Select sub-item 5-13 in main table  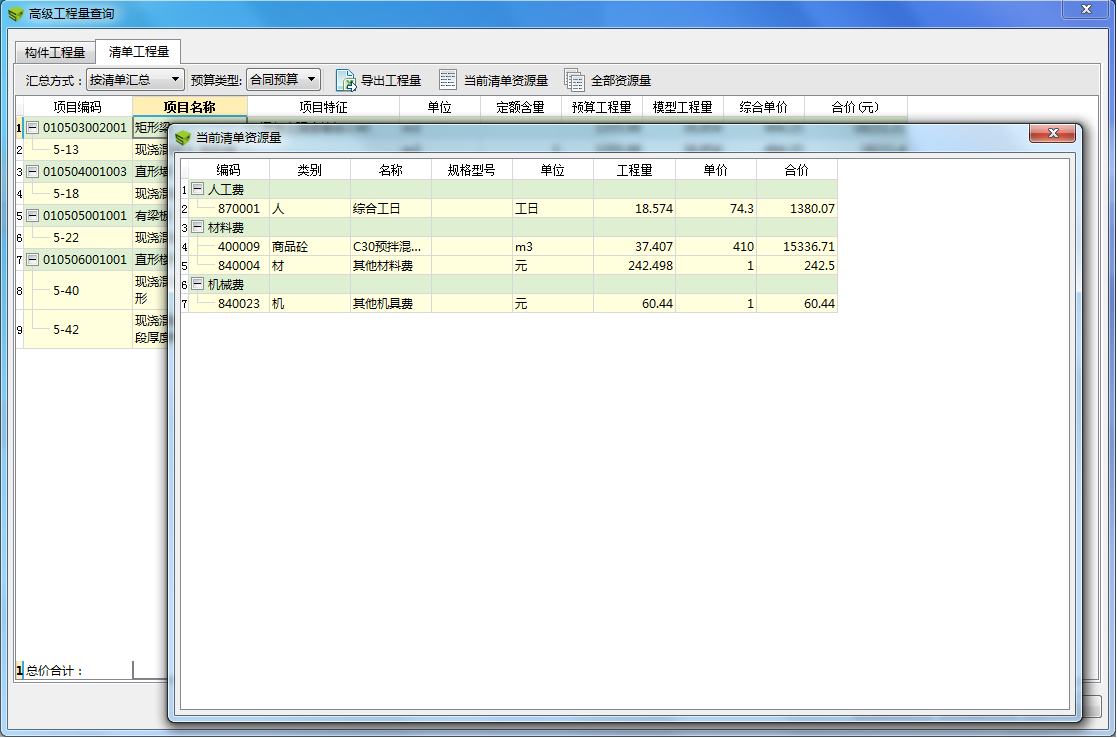tap(78, 150)
